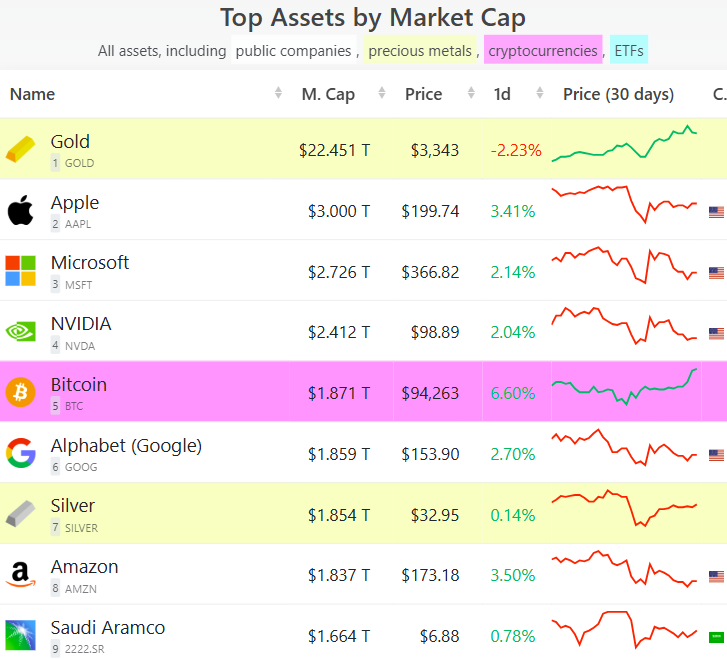Open the Amazon name link
The width and height of the screenshot is (727, 659).
click(84, 566)
